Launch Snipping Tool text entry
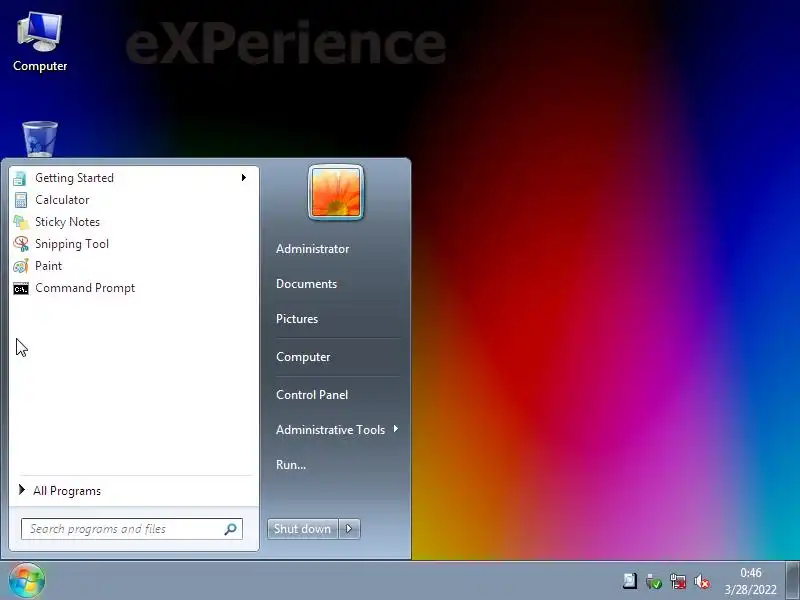This screenshot has width=800, height=600. point(72,244)
